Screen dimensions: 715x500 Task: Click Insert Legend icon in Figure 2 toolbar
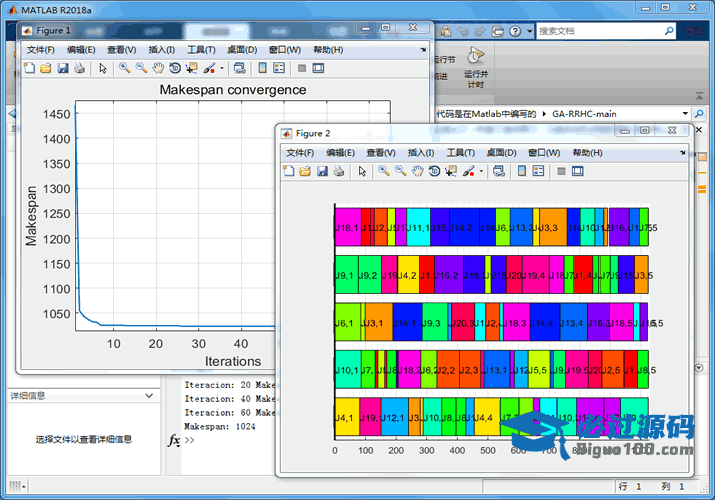pos(538,171)
